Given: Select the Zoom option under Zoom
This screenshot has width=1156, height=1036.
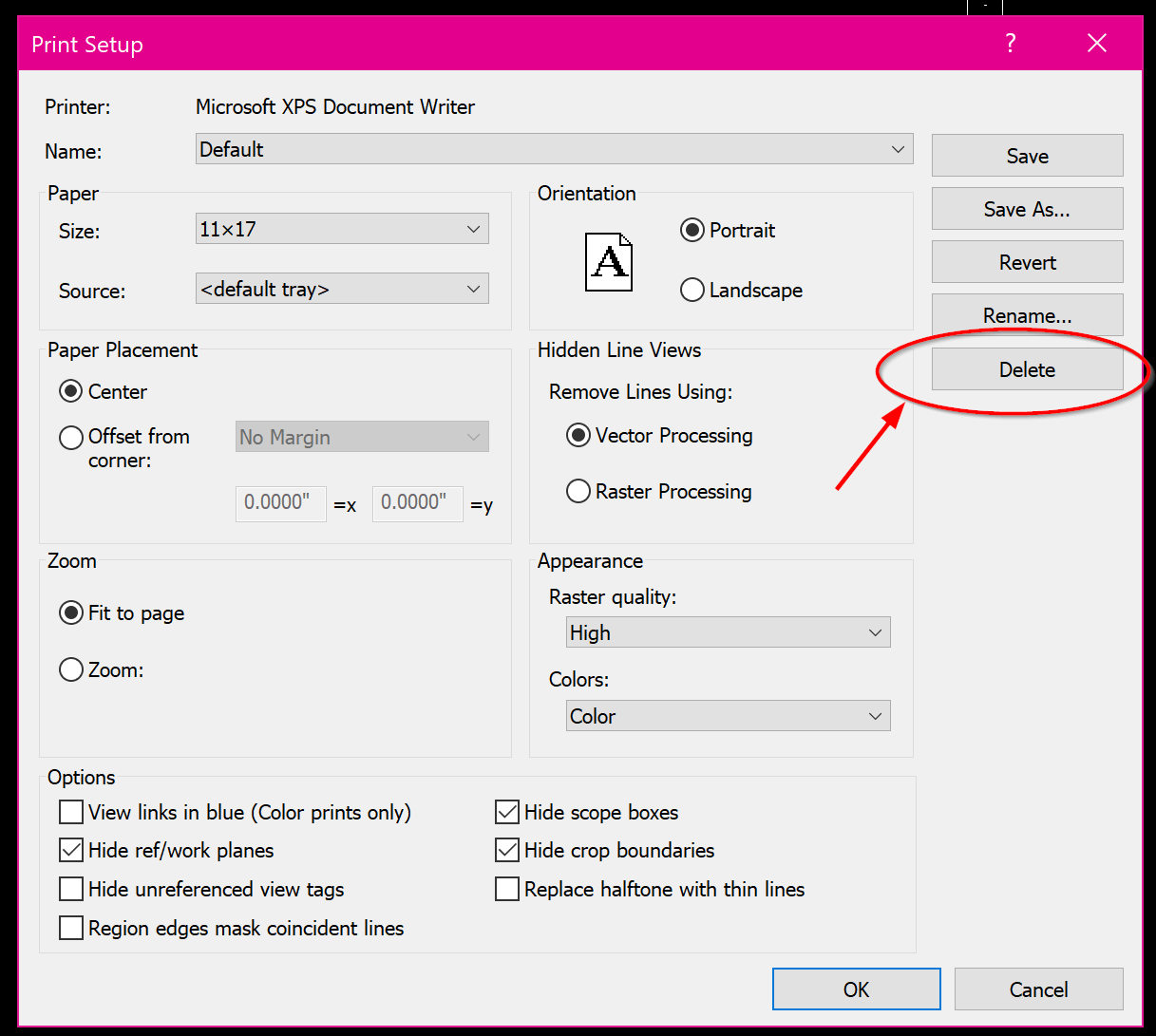Looking at the screenshot, I should click(70, 669).
